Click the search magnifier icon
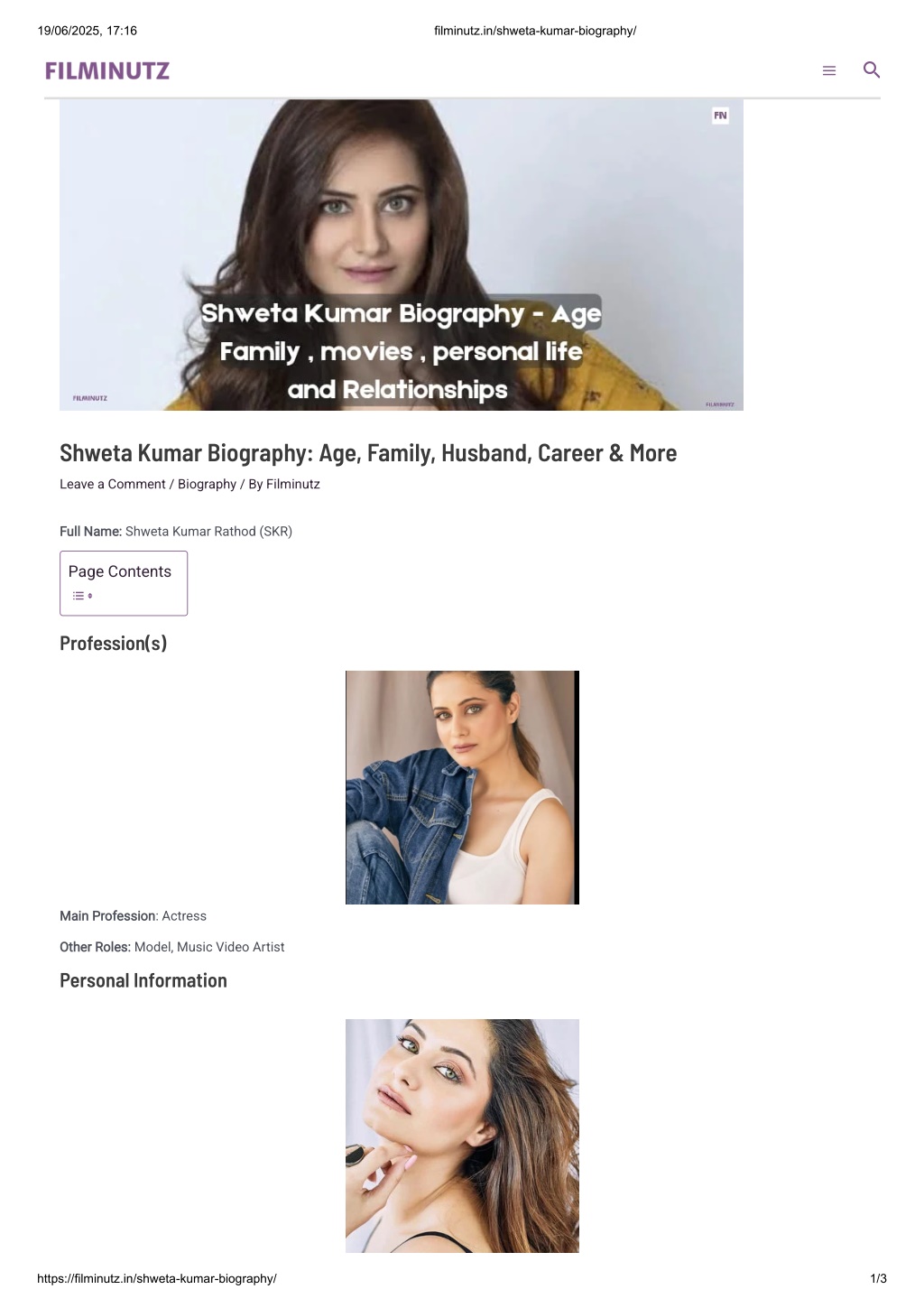Viewport: 924px width, 1308px height. click(x=871, y=70)
